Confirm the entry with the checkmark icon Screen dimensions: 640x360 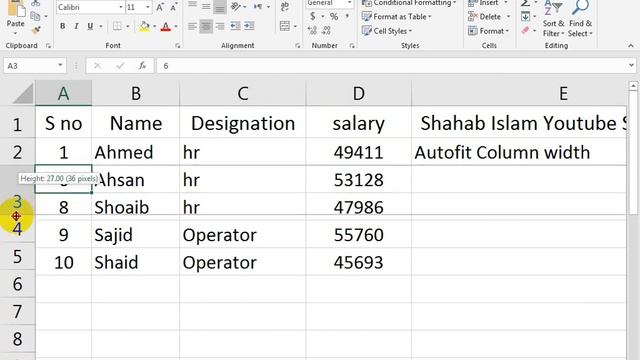(120, 66)
